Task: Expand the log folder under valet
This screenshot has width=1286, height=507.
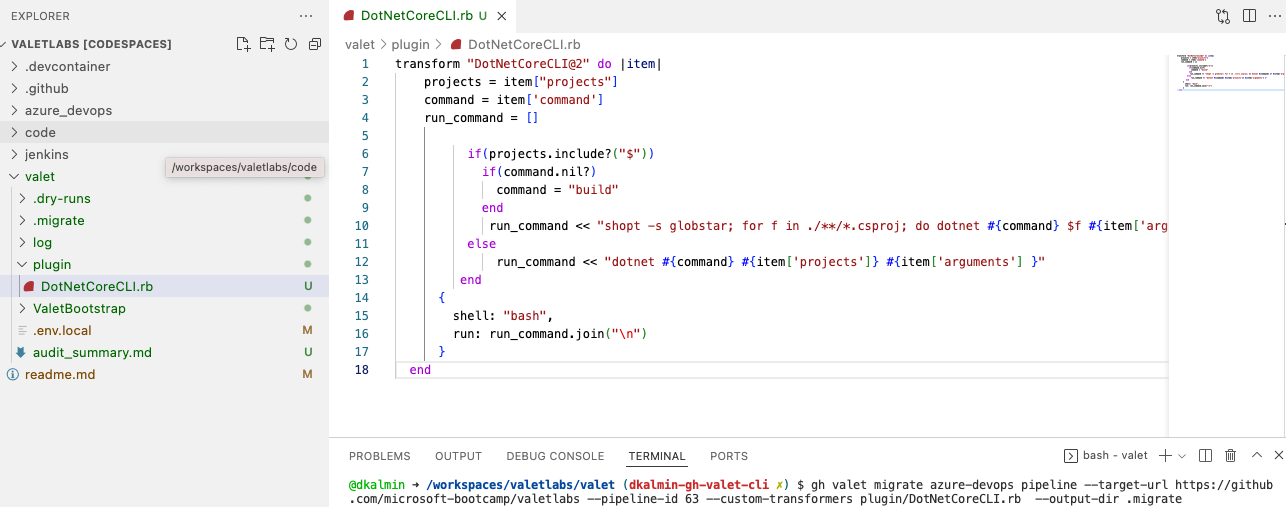Action: [164, 242]
